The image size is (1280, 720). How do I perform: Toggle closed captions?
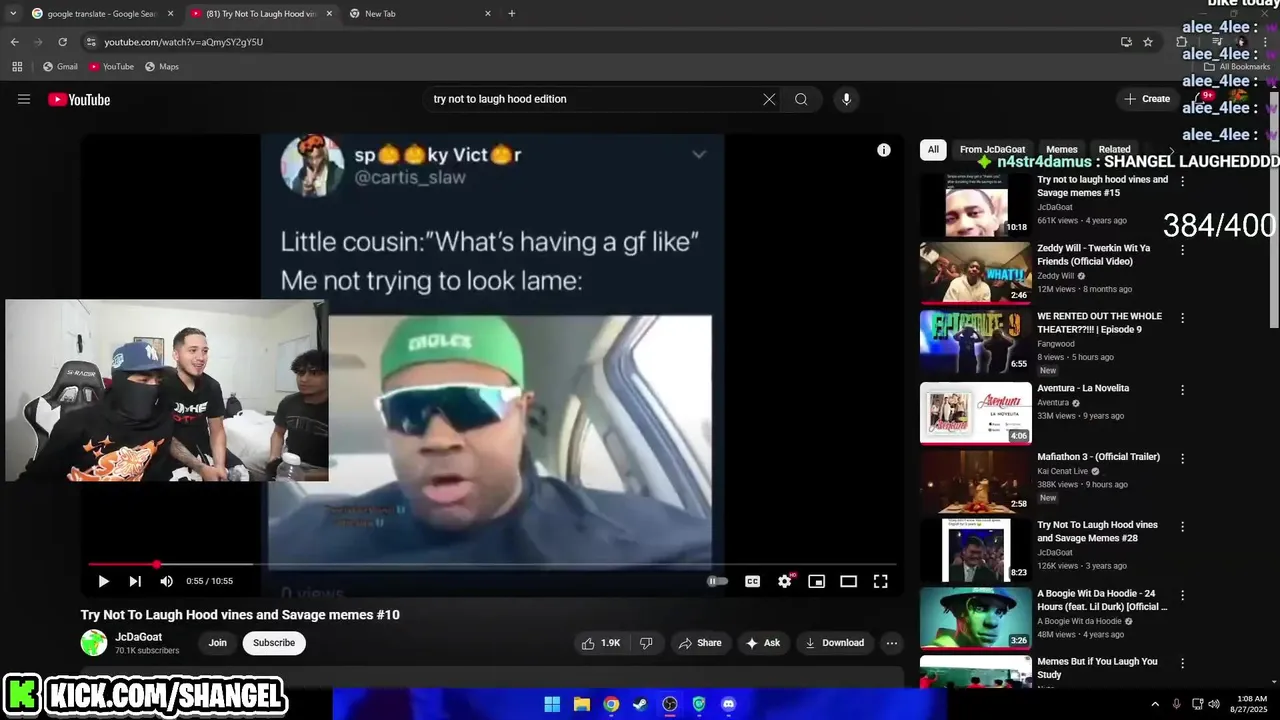click(752, 581)
